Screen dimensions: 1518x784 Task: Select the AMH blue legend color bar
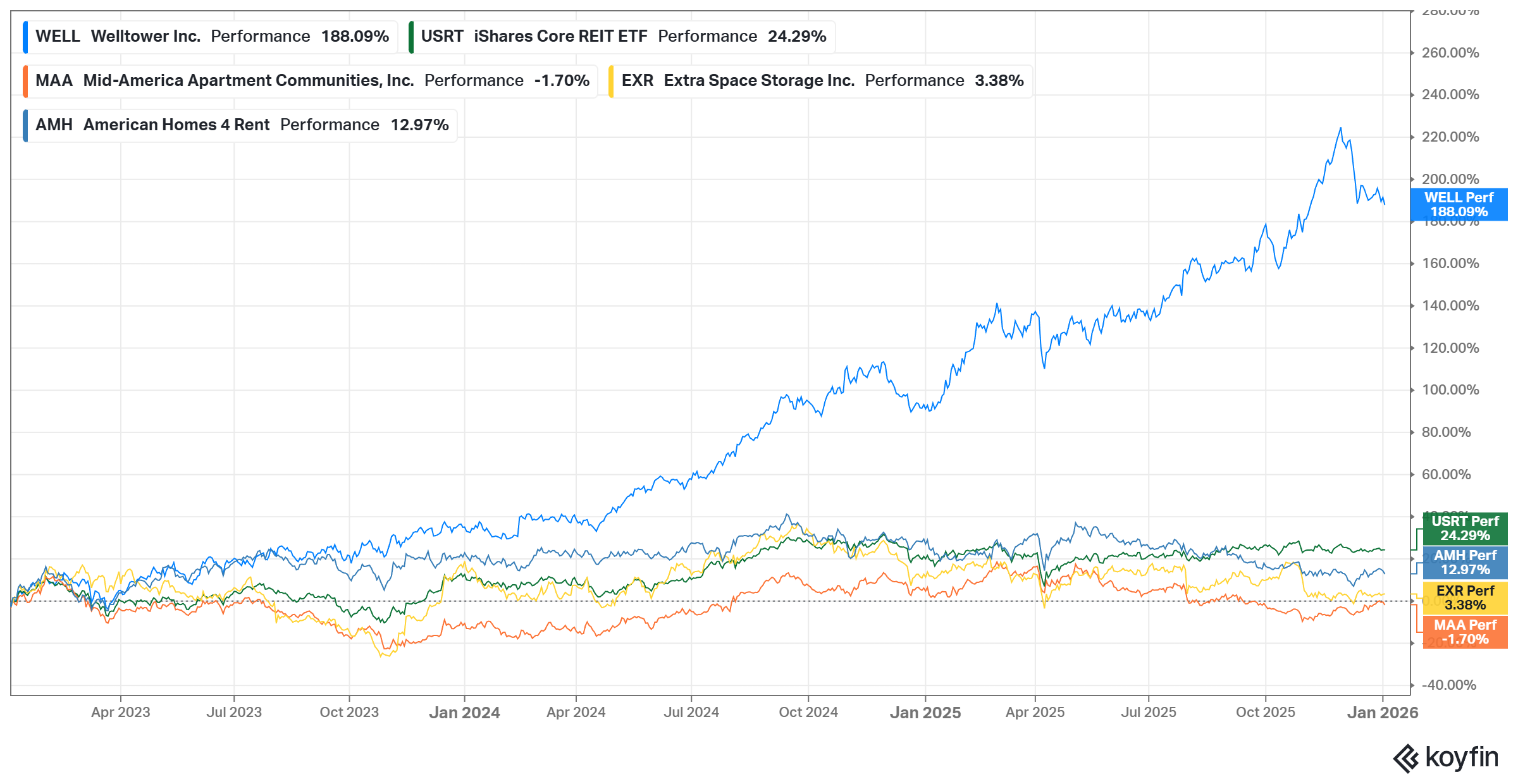point(25,125)
